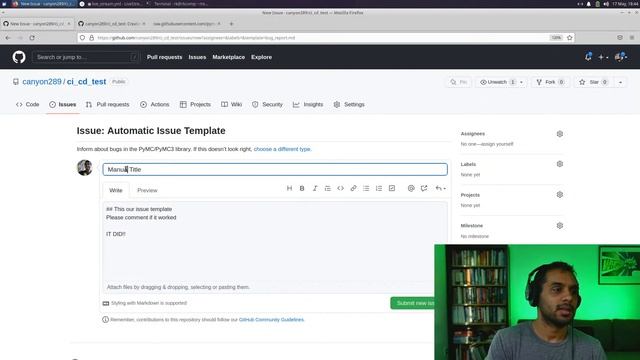
Task: Switch to the second Firefox tab canyon289/ci_cd_test
Action: point(112,24)
